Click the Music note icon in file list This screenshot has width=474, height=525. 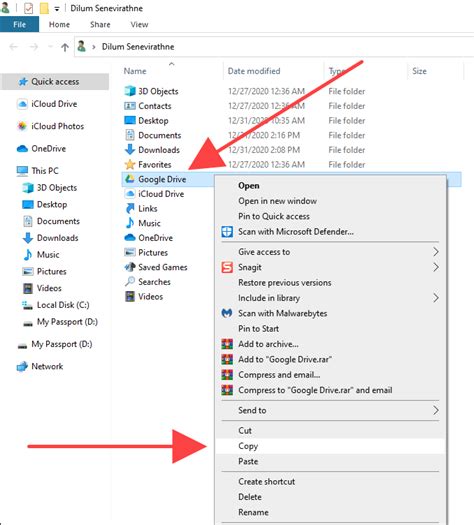(130, 223)
